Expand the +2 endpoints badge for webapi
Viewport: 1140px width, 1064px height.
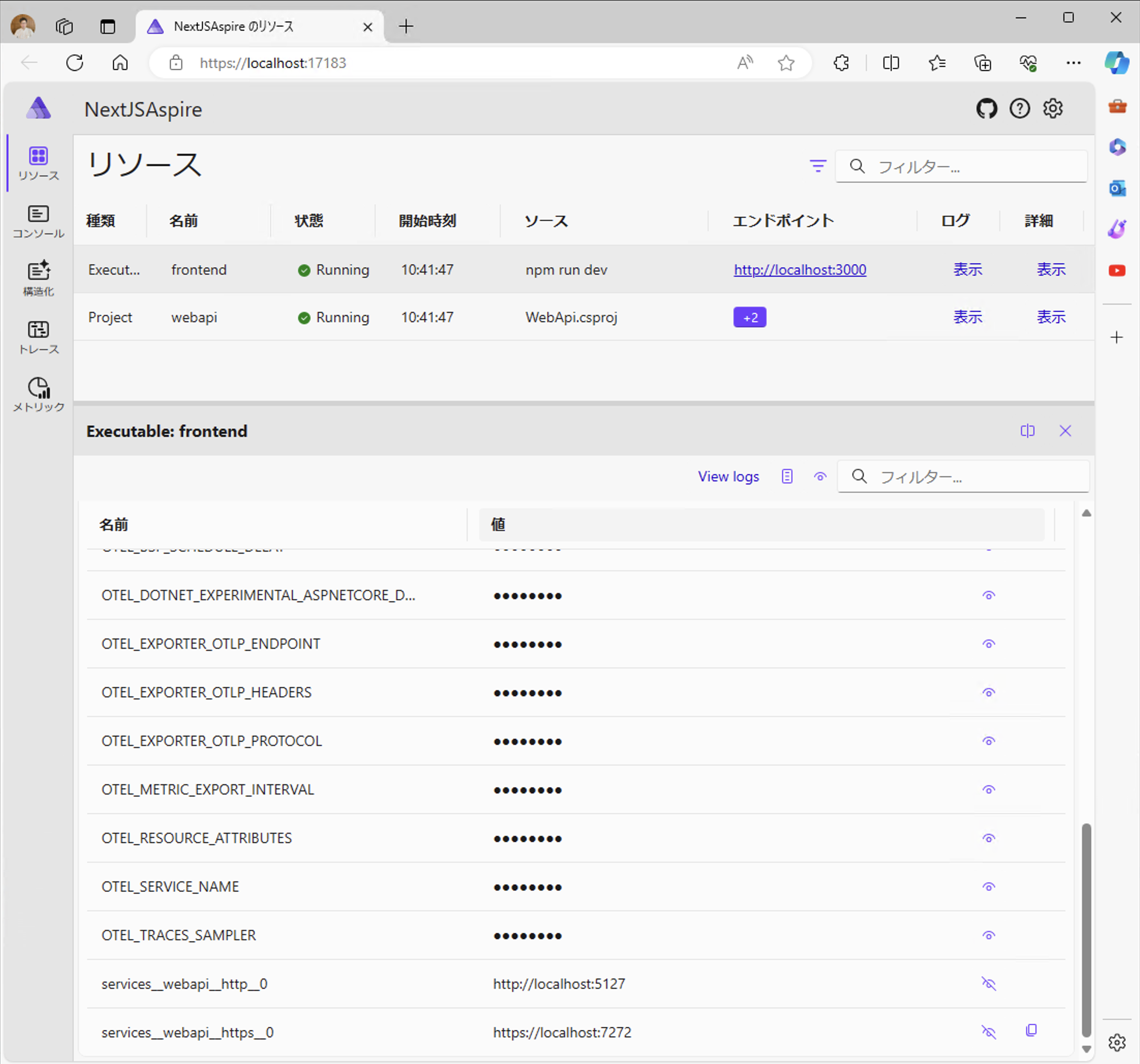(x=749, y=317)
